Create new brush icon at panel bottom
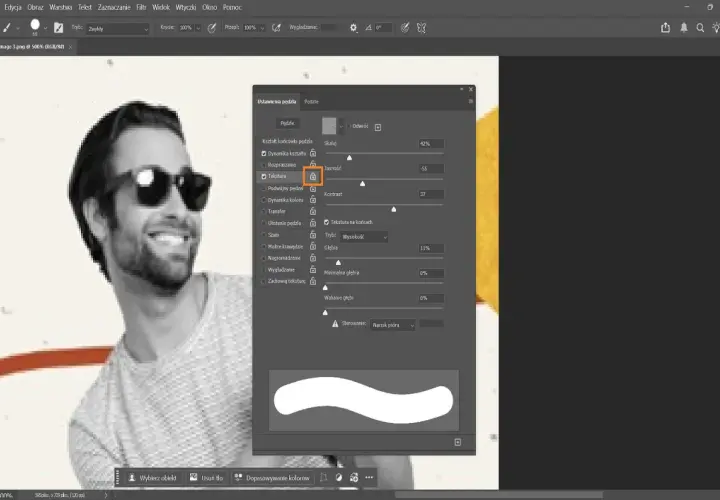The width and height of the screenshot is (720, 500). pos(458,442)
